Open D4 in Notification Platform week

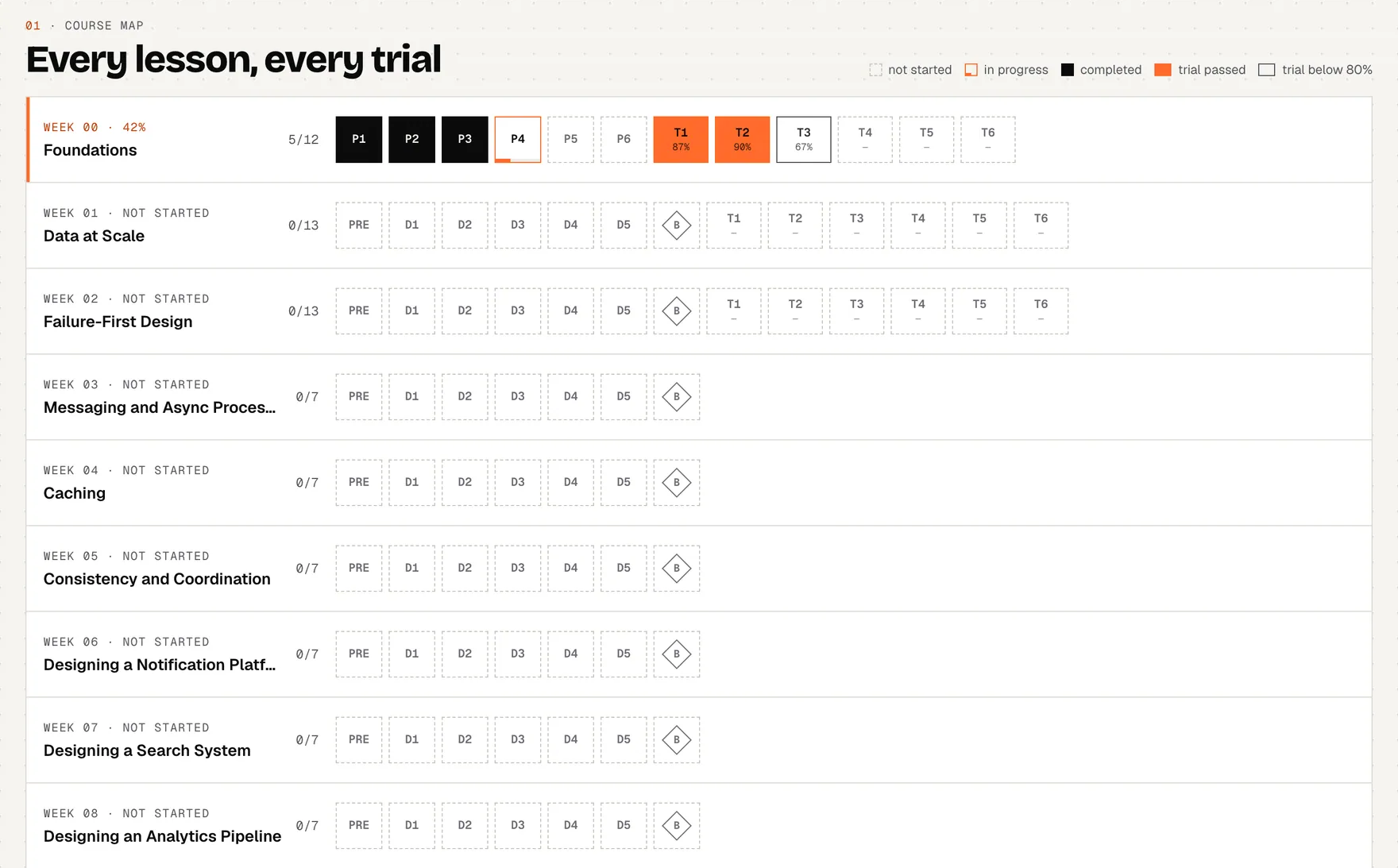(571, 654)
